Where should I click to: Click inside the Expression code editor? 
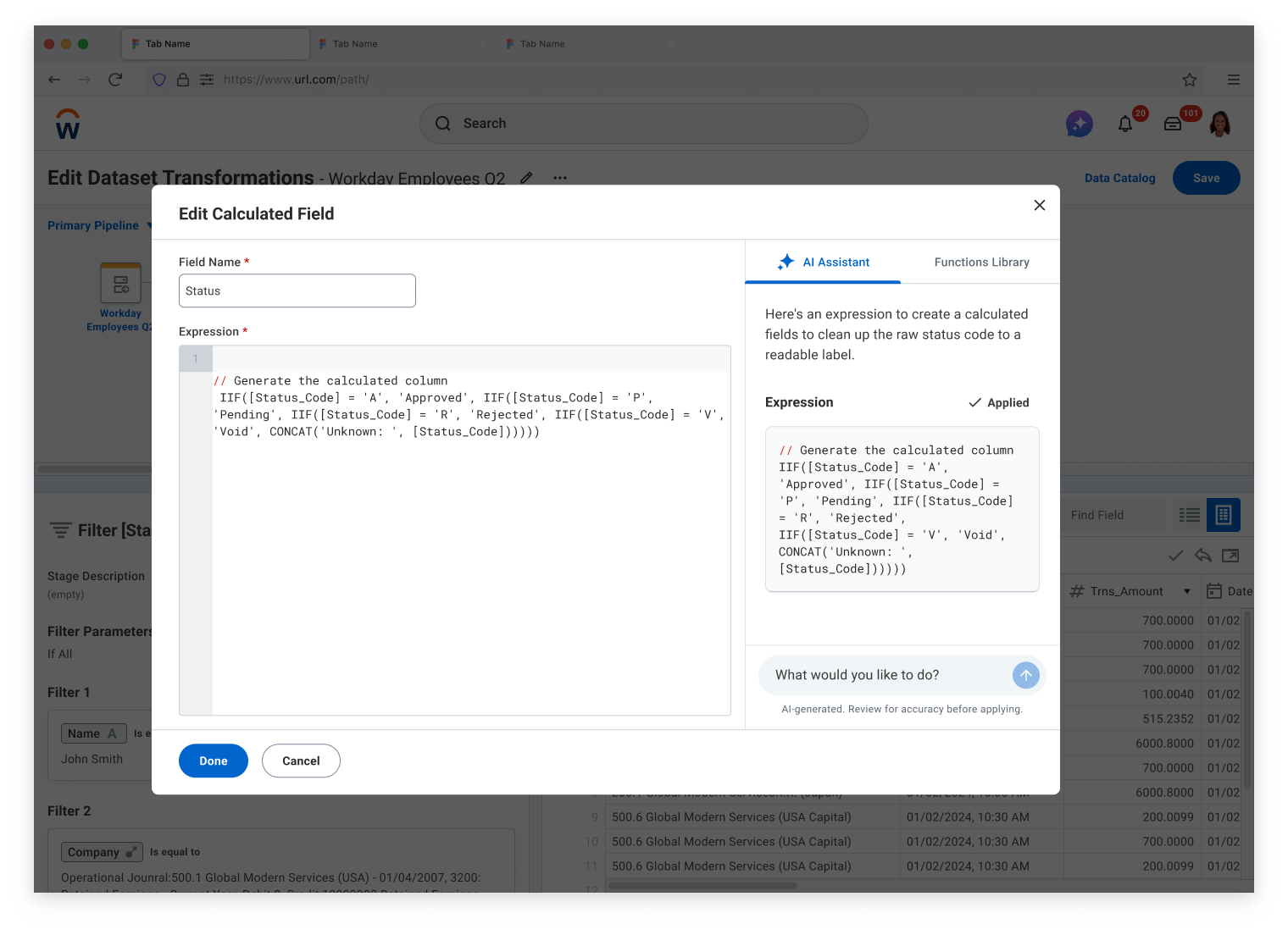click(x=455, y=530)
